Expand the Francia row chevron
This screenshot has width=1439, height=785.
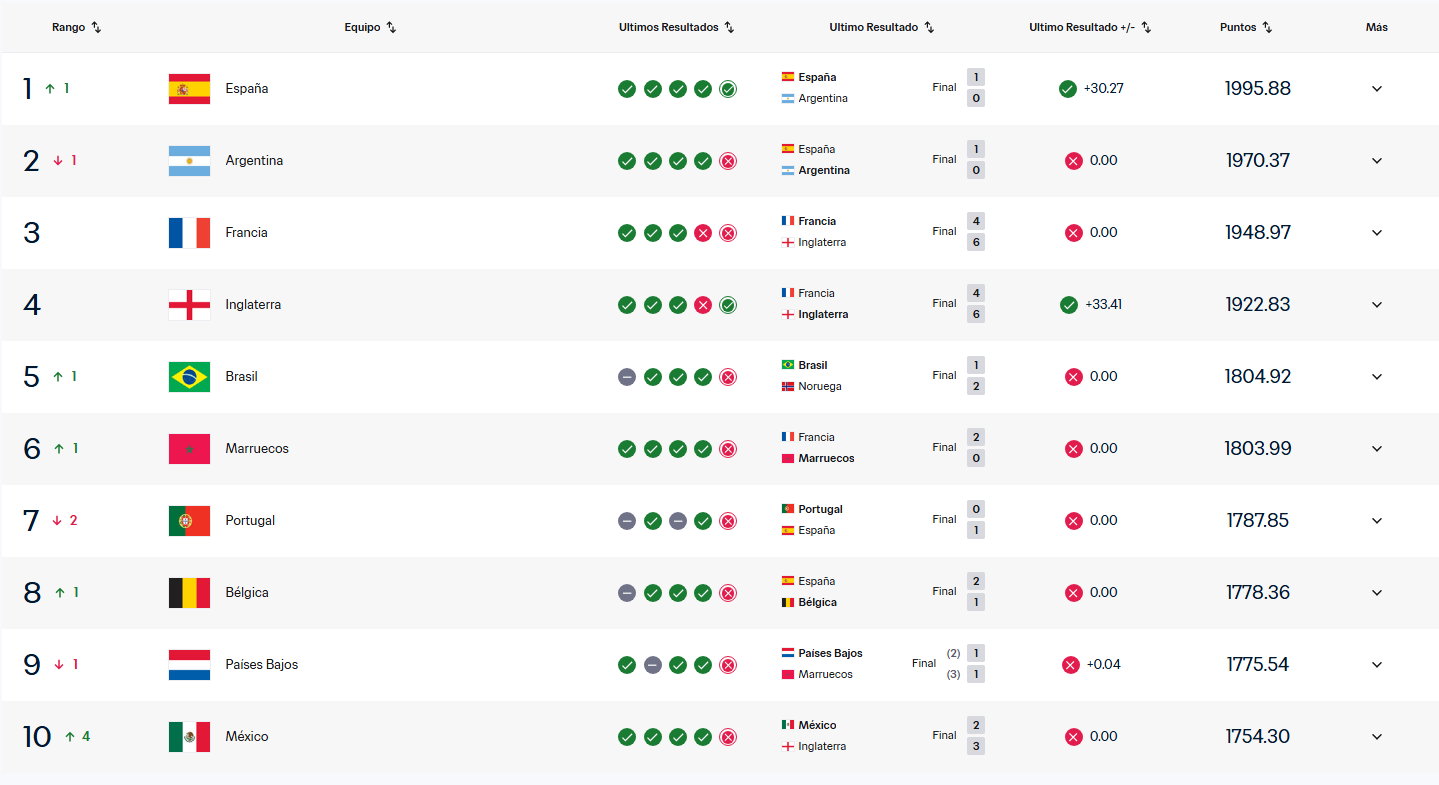coord(1377,233)
